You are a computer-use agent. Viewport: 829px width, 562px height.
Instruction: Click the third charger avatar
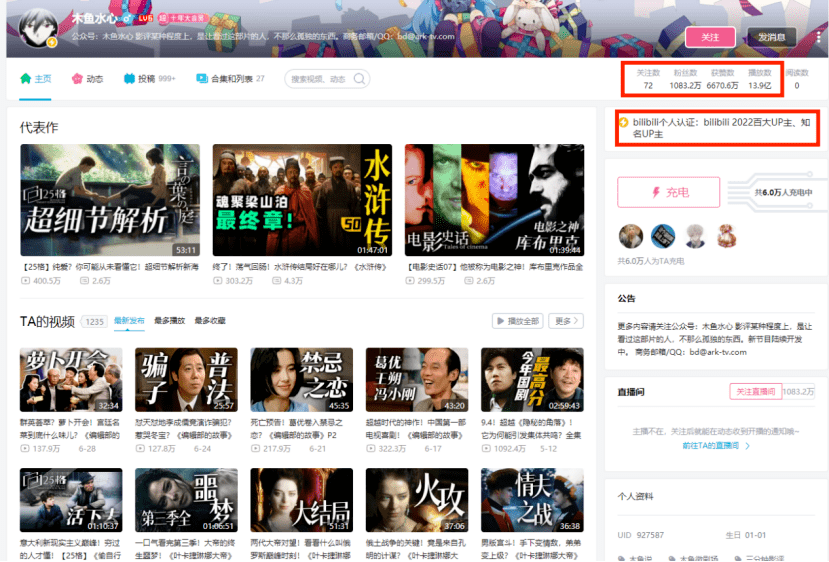click(x=695, y=236)
